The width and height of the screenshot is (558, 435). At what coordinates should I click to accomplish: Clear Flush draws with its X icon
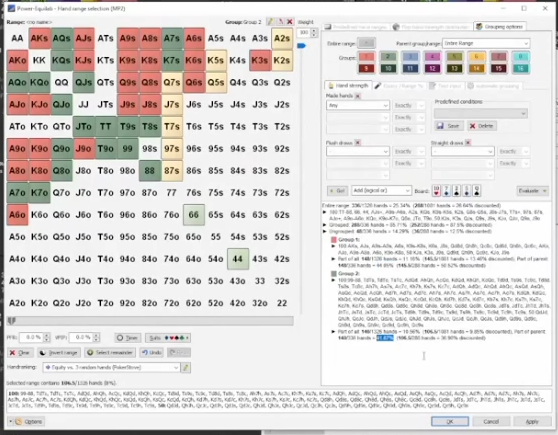[358, 143]
